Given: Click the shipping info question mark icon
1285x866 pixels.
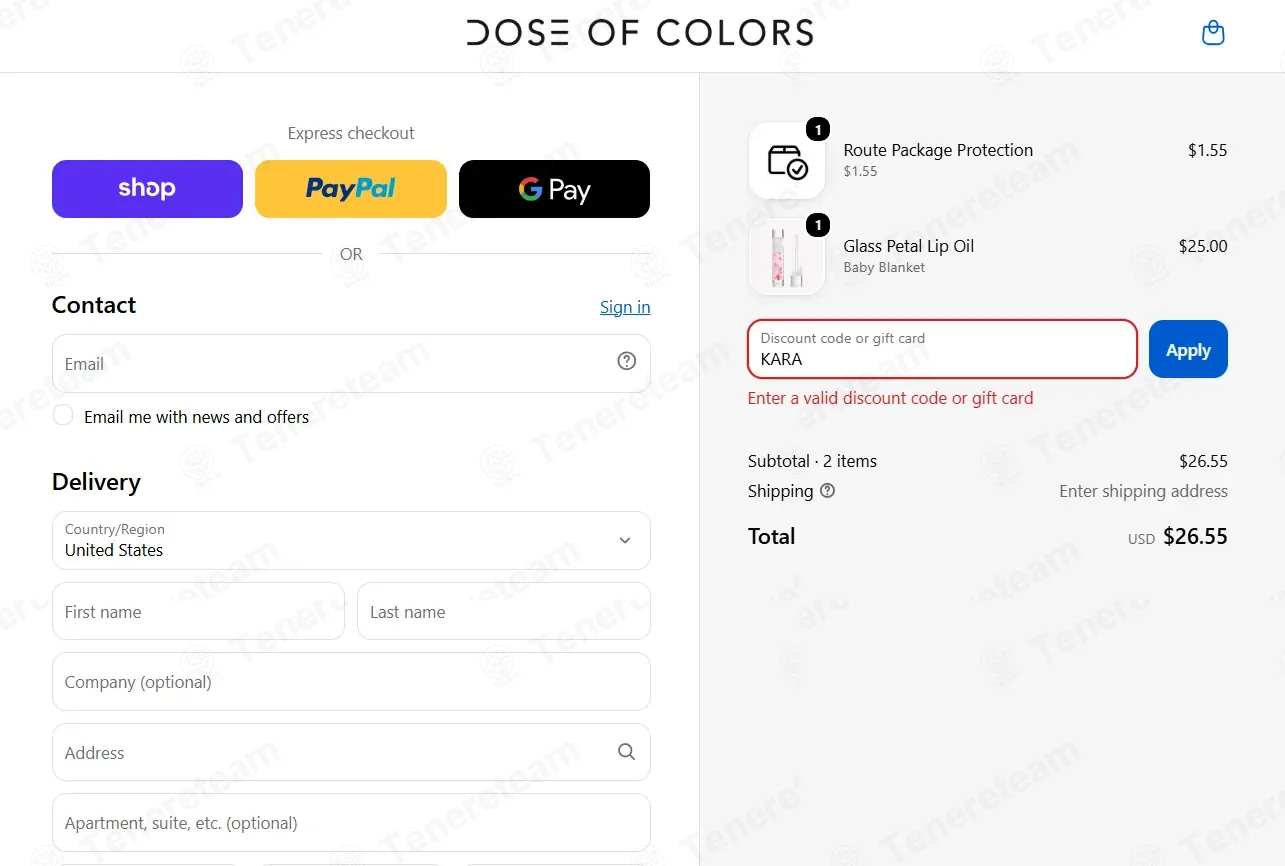Looking at the screenshot, I should [x=827, y=491].
